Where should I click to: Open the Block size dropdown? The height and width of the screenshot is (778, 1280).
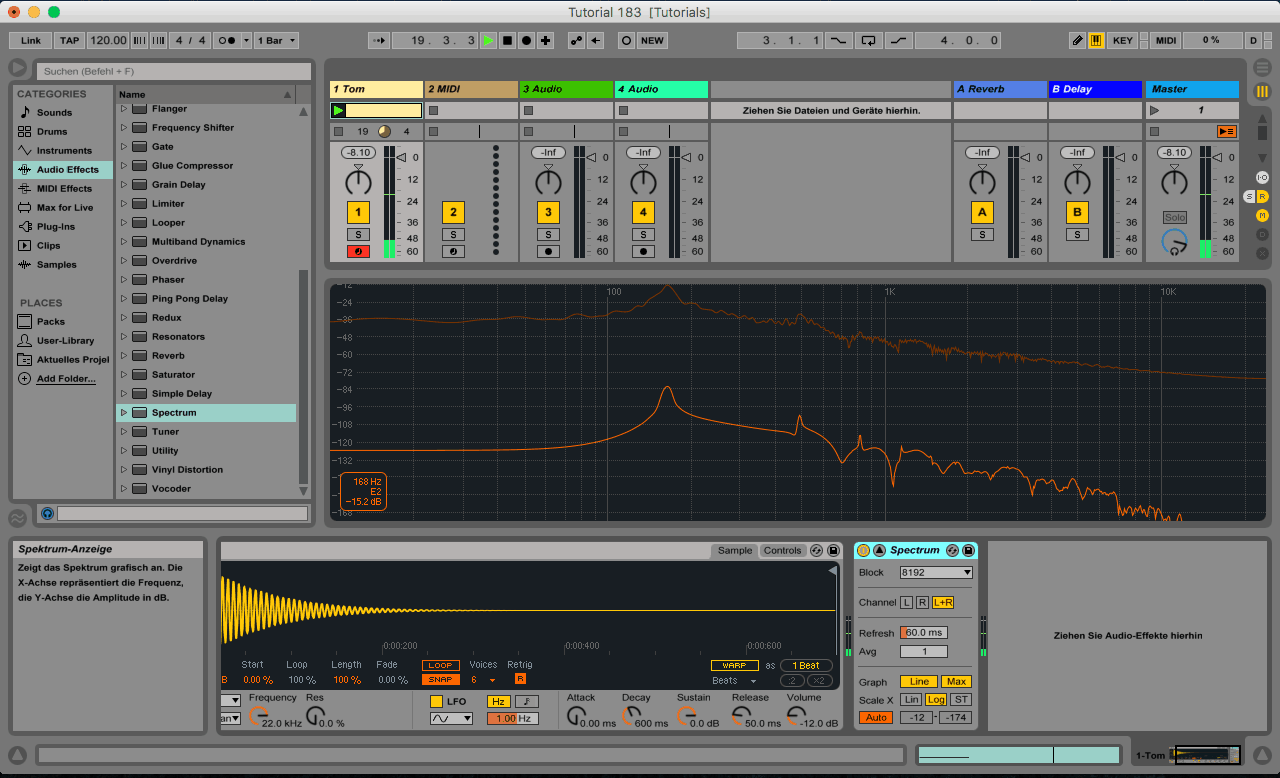tap(935, 572)
